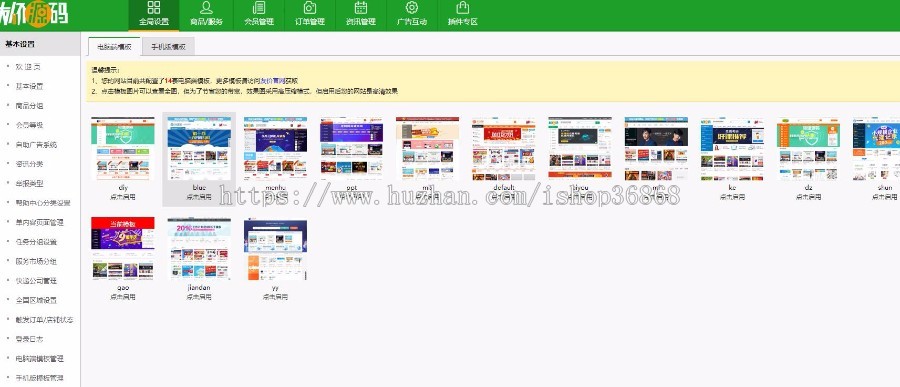The width and height of the screenshot is (900, 387).
Task: View the red 当前模板 template thumbnail
Action: (122, 249)
